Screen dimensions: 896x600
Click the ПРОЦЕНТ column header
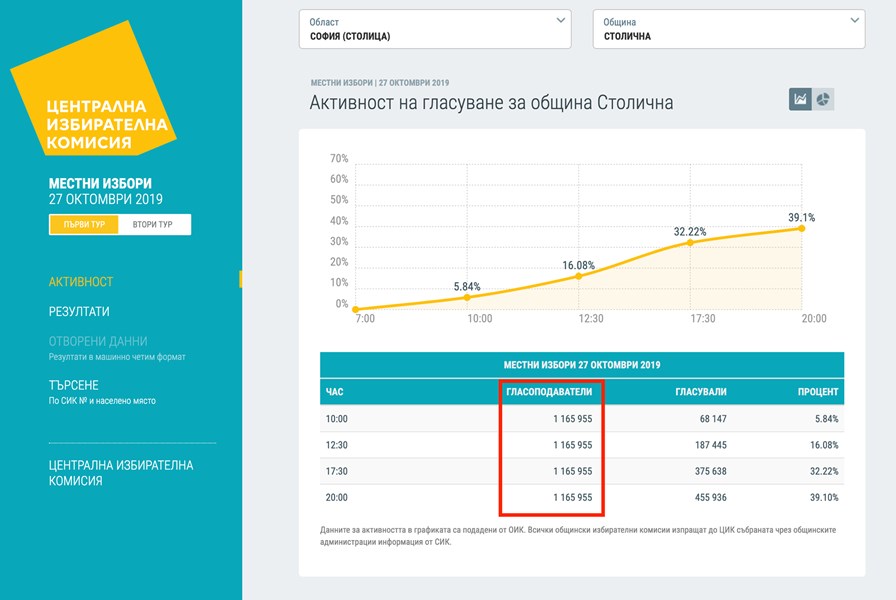[817, 392]
